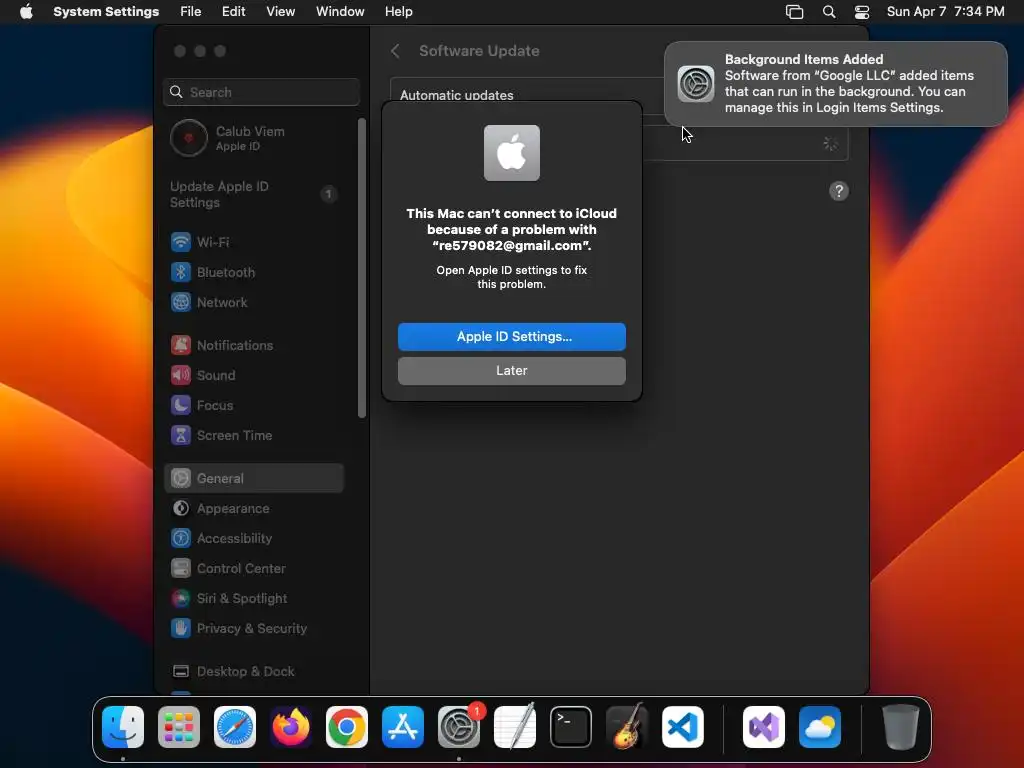The height and width of the screenshot is (768, 1024).
Task: Click Background Items Added notification
Action: (836, 84)
